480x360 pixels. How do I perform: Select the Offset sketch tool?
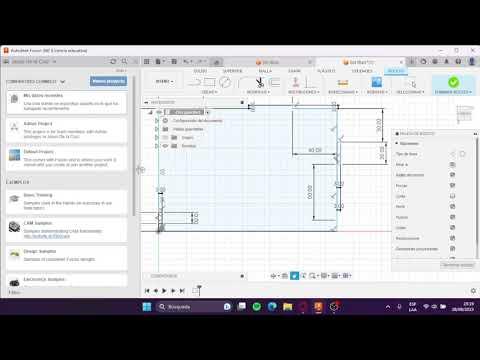pos(274,82)
